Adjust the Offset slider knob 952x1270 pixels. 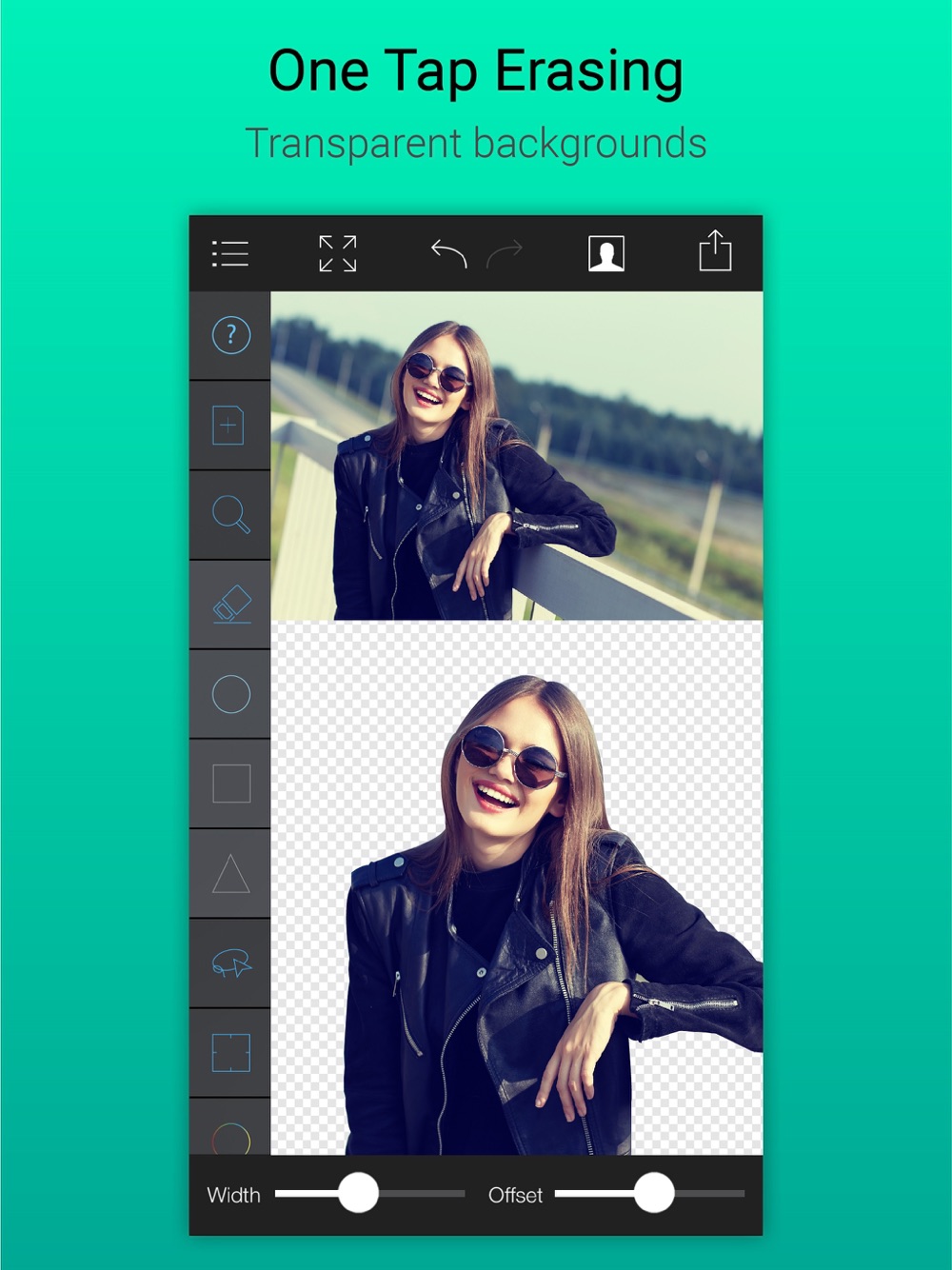654,1193
